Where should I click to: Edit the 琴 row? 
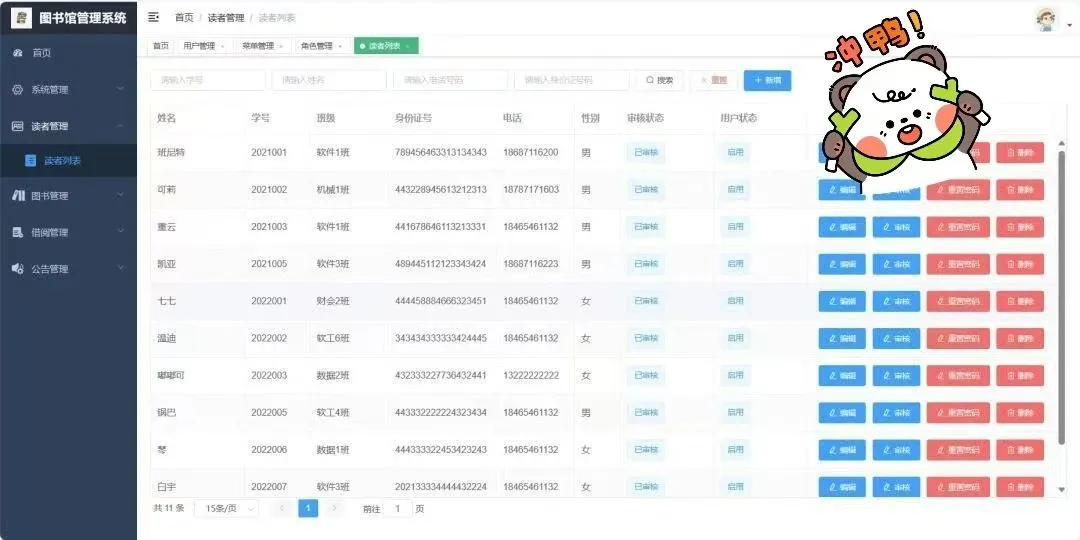pyautogui.click(x=842, y=450)
